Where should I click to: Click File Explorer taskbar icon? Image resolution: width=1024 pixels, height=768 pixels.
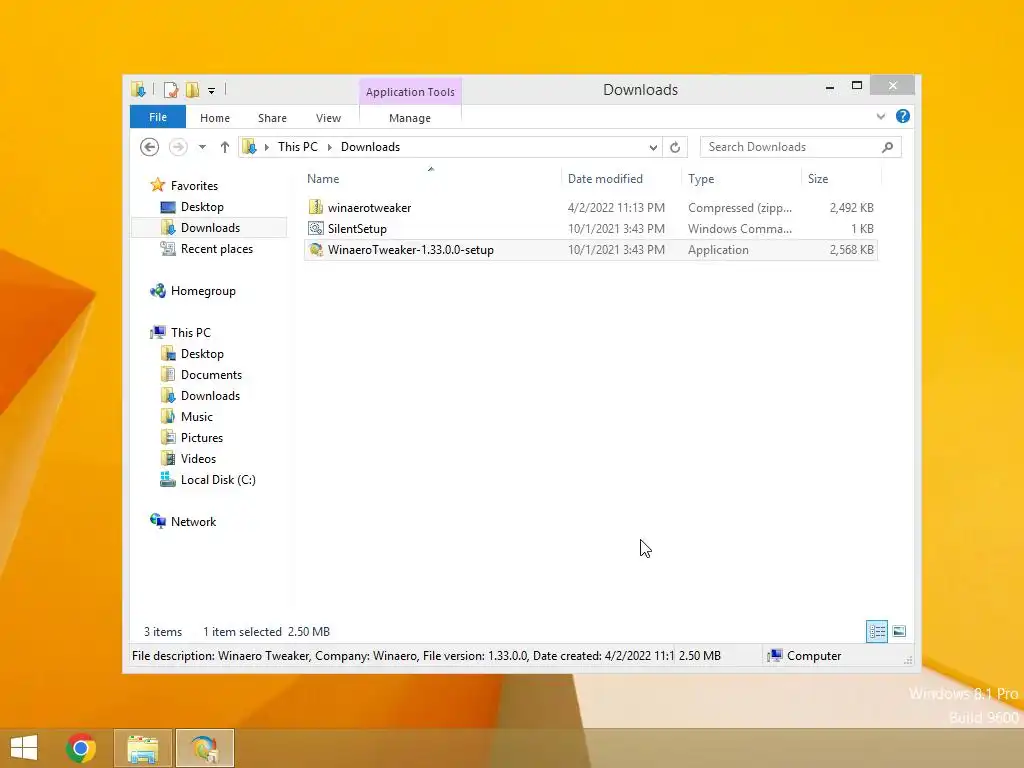(142, 748)
